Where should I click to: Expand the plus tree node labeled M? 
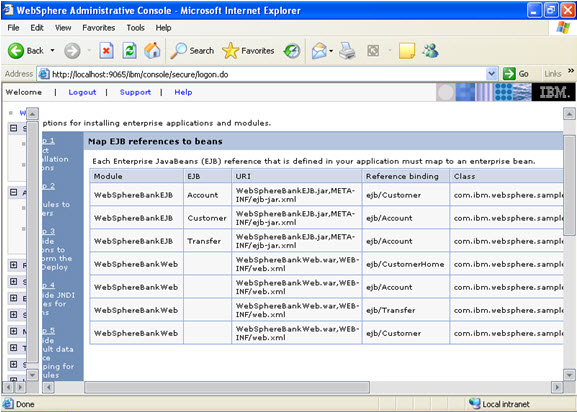(14, 331)
